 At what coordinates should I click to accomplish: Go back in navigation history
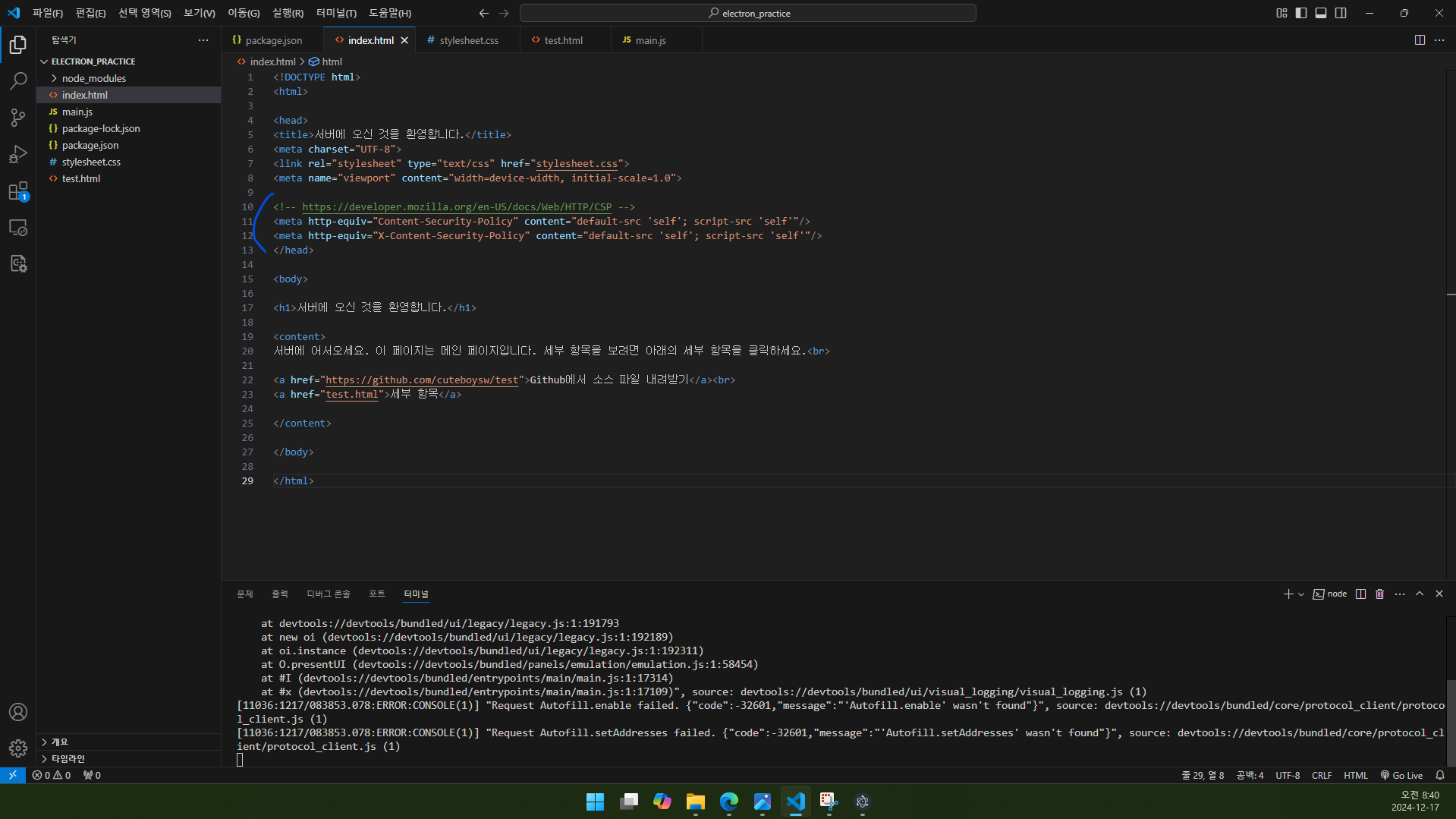[x=484, y=13]
